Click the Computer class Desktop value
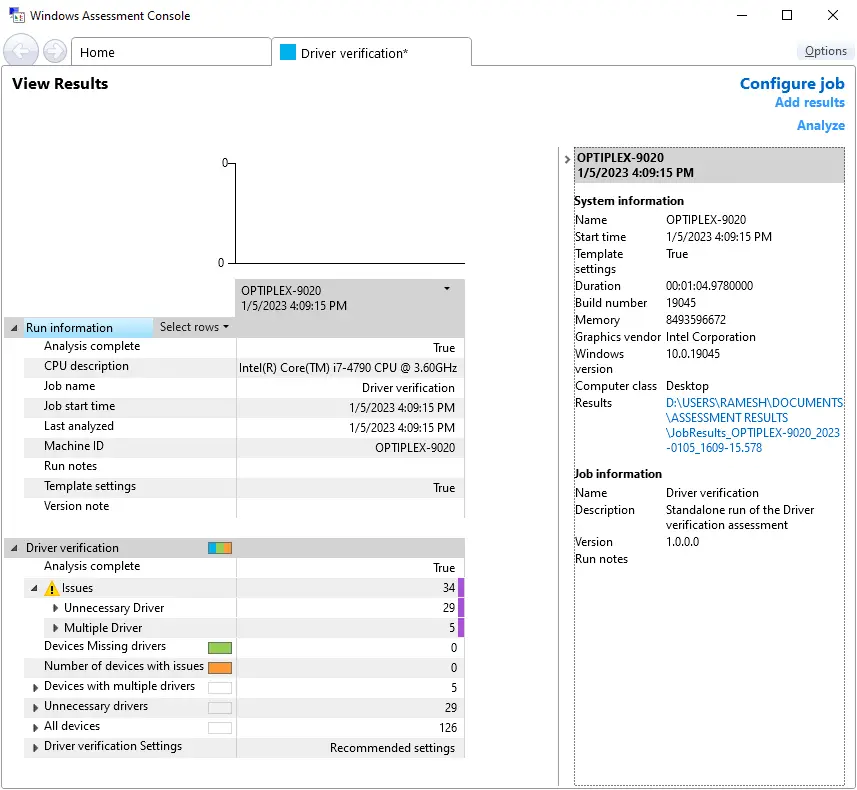The height and width of the screenshot is (790, 857). pos(687,386)
